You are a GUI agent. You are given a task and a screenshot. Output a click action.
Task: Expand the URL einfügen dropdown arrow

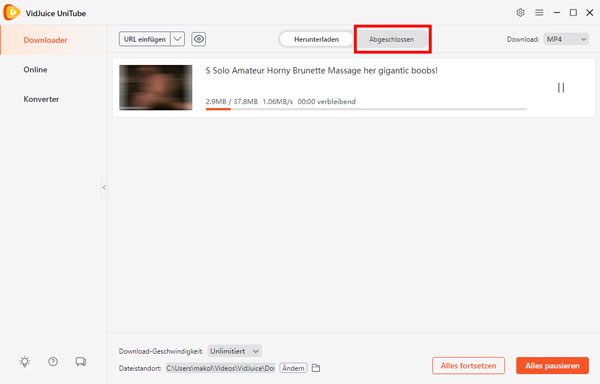[178, 39]
